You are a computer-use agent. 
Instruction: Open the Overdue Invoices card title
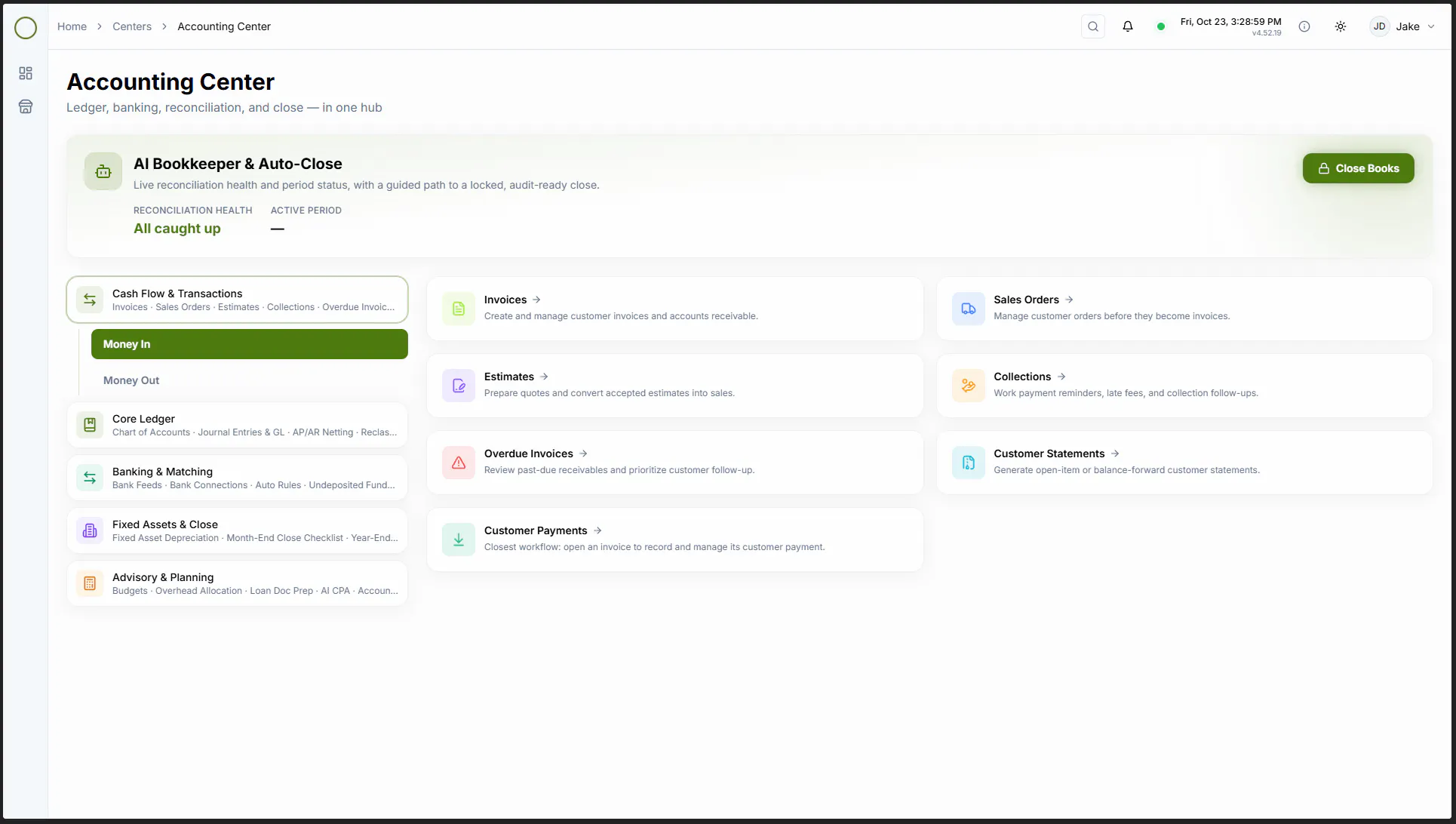coord(529,454)
